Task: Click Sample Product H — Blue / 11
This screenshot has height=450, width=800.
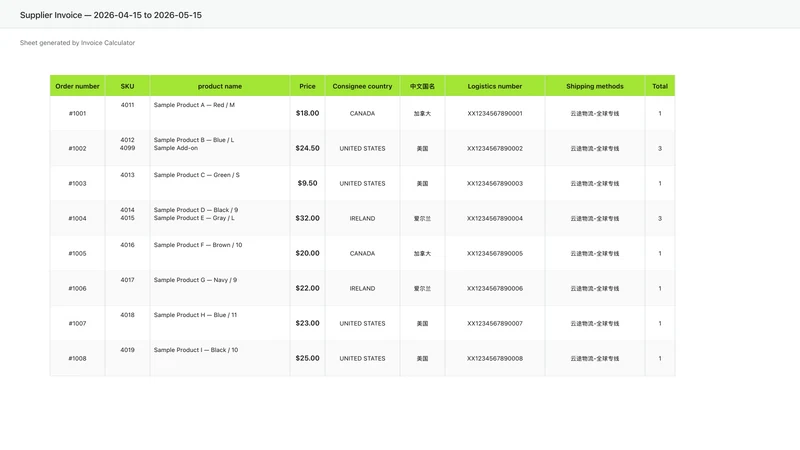Action: (195, 315)
